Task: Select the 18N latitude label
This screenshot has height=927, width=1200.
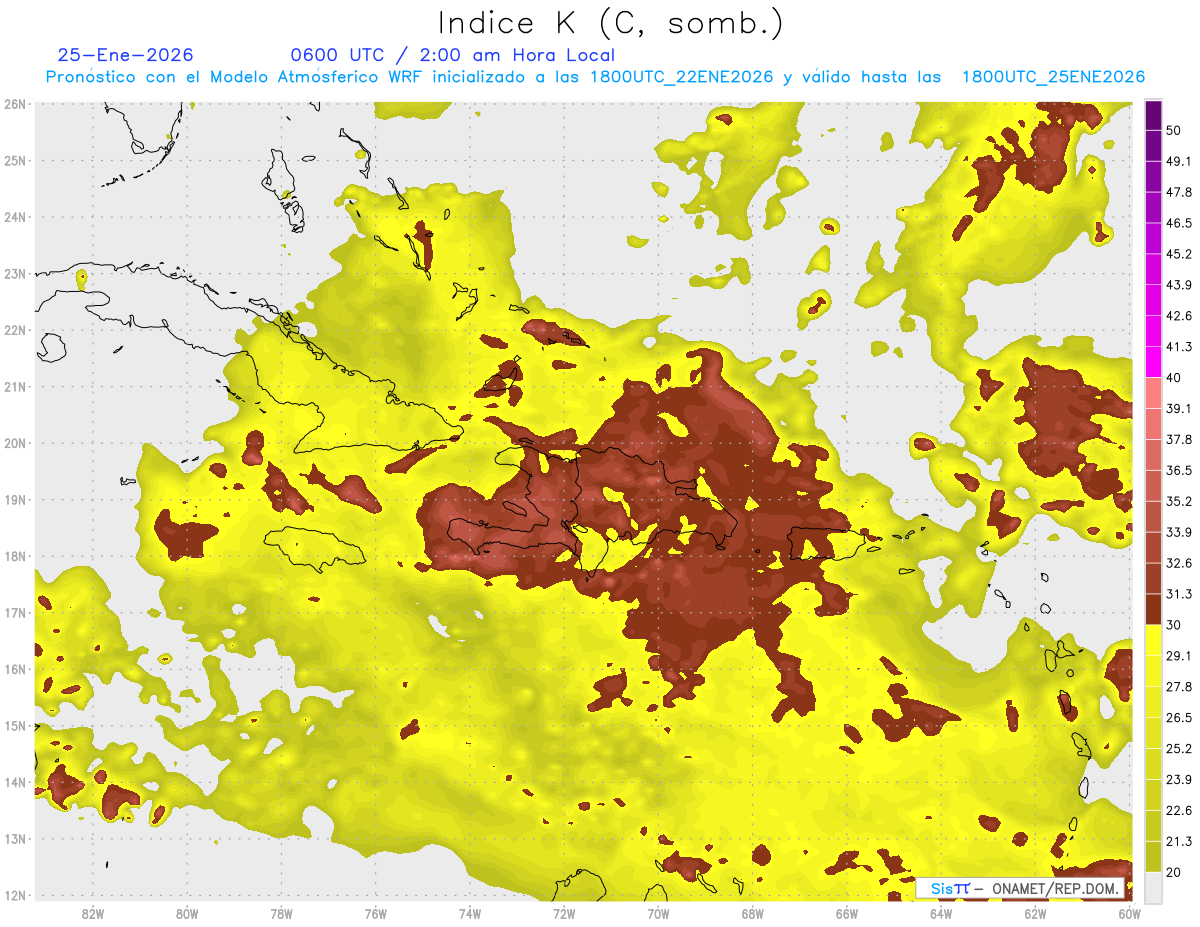Action: point(14,556)
